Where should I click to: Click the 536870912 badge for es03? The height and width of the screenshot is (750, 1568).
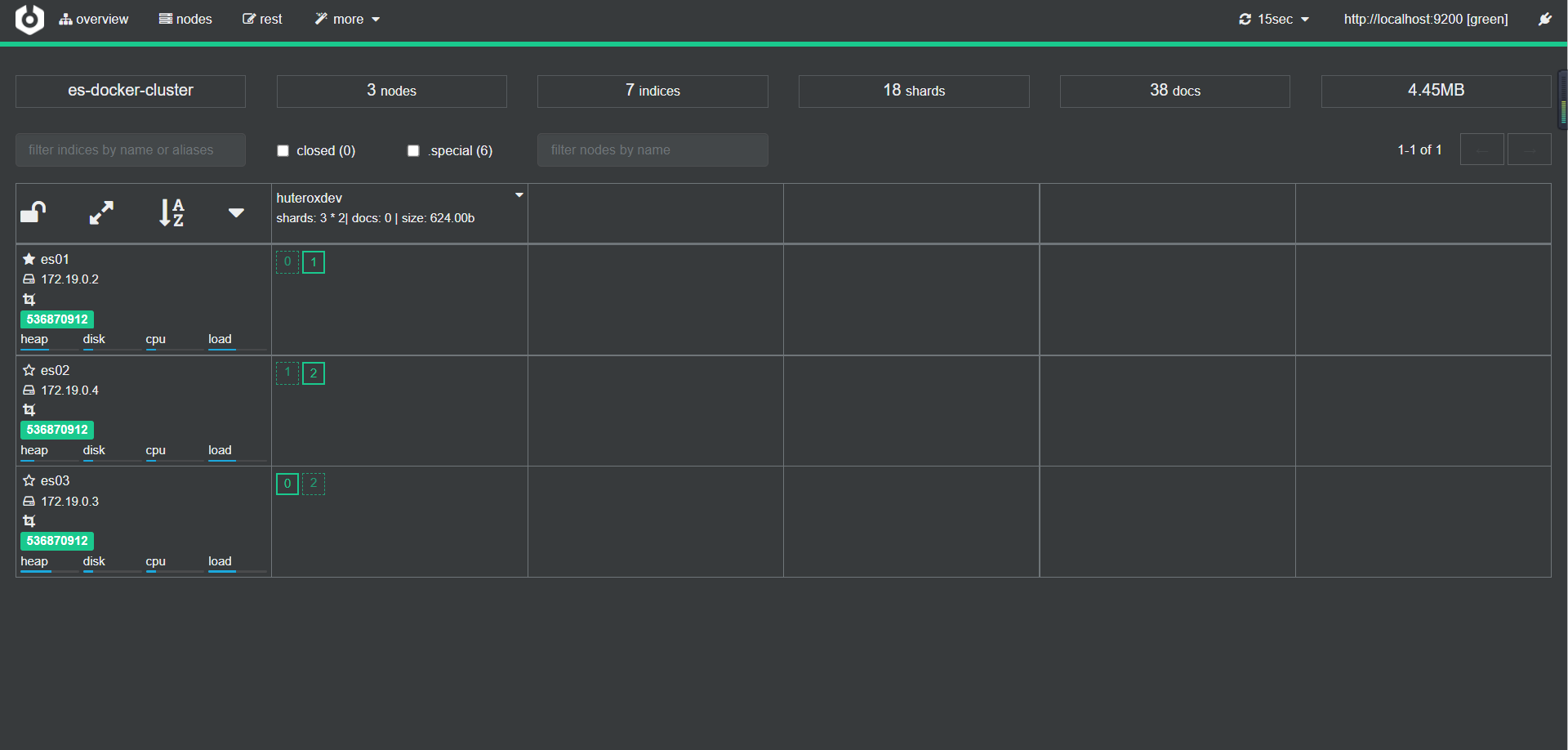click(57, 541)
